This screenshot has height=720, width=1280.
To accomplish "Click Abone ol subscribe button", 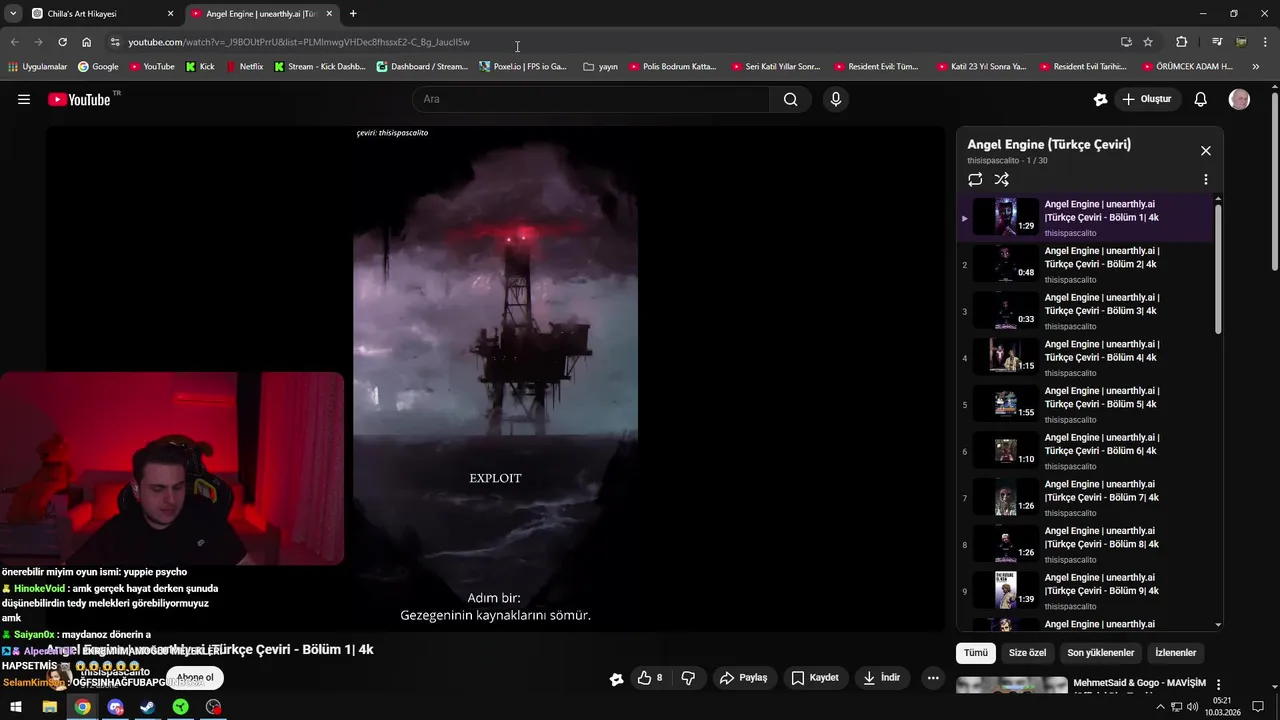I will (195, 678).
